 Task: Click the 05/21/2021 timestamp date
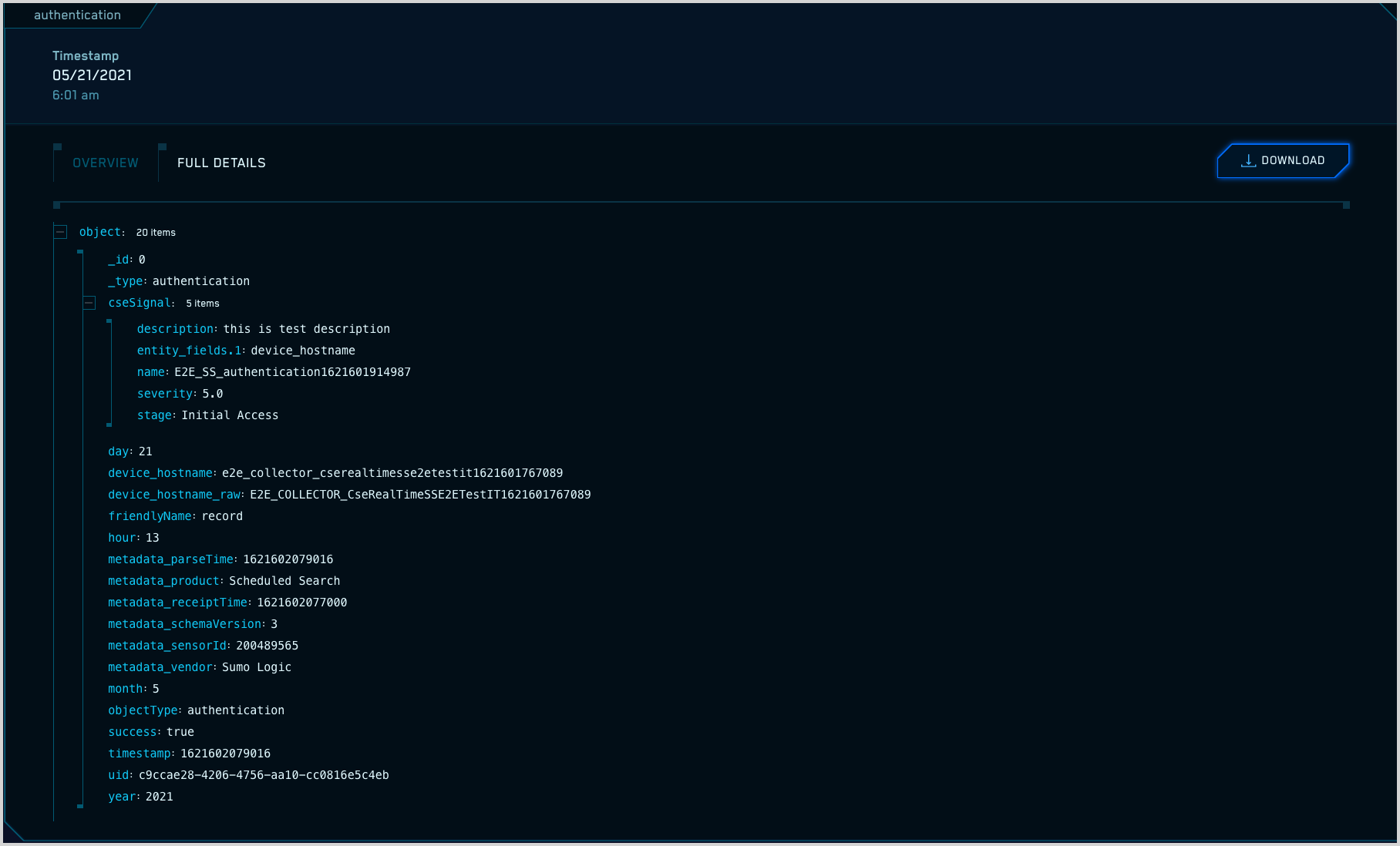92,76
